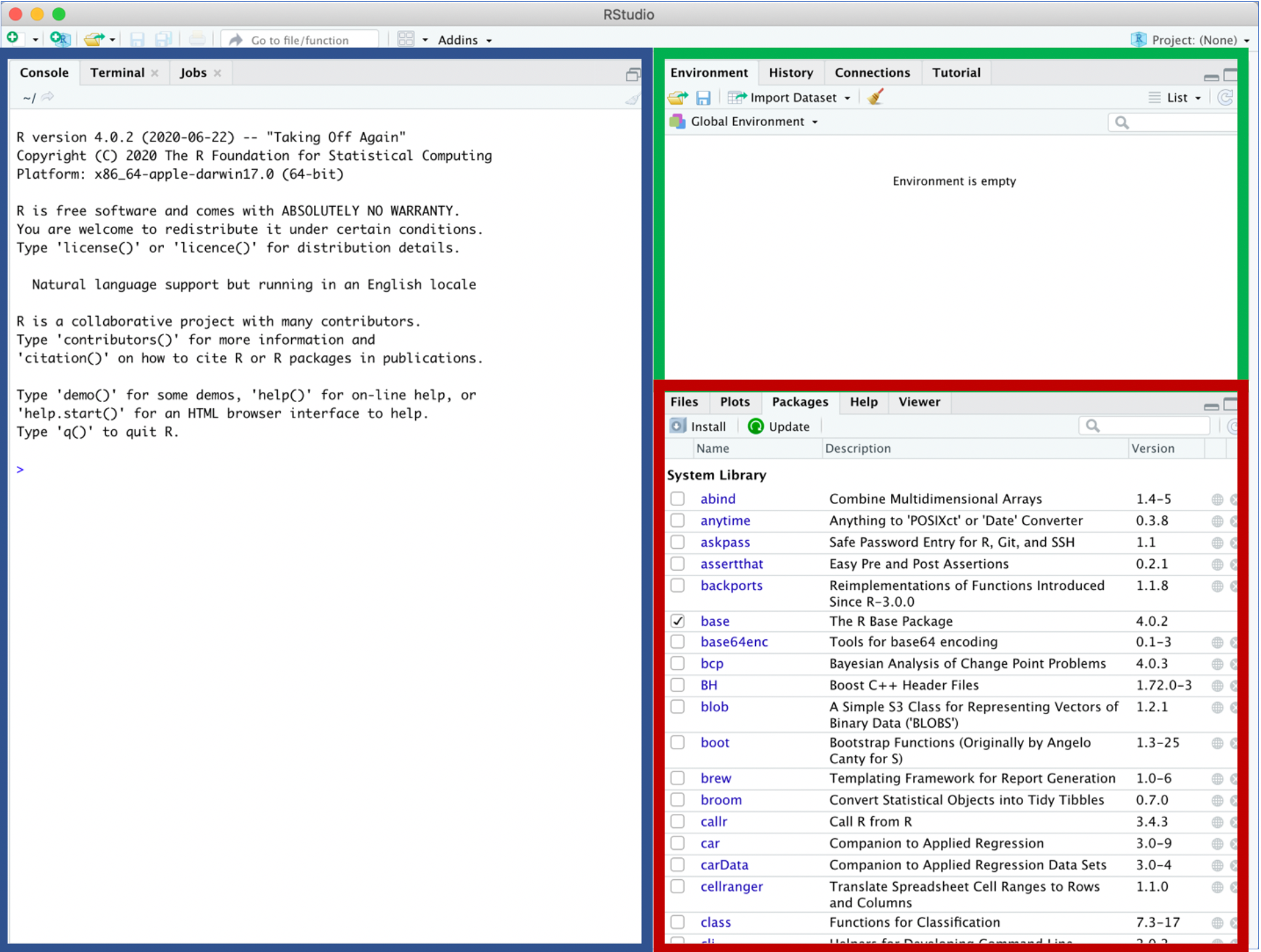Click the green Update packages icon
This screenshot has width=1261, height=952.
coord(755,427)
